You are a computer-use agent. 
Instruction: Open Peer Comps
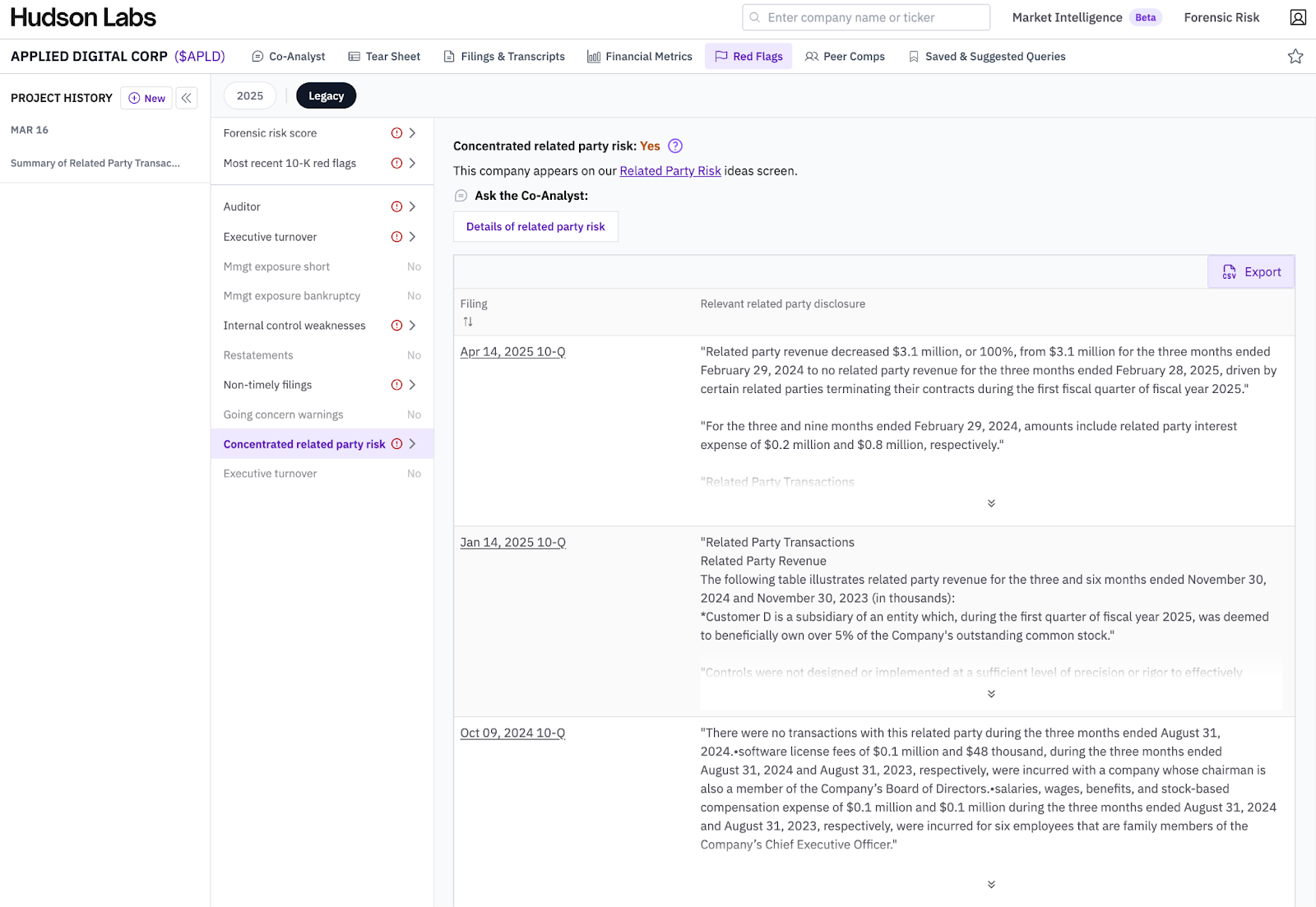coord(845,57)
